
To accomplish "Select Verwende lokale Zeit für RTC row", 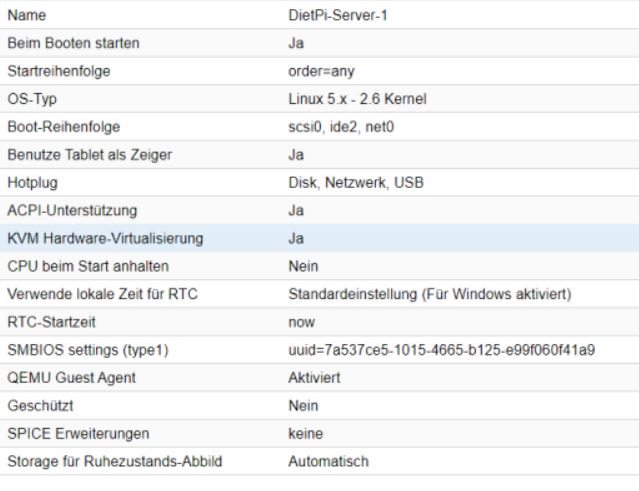I will tap(320, 294).
